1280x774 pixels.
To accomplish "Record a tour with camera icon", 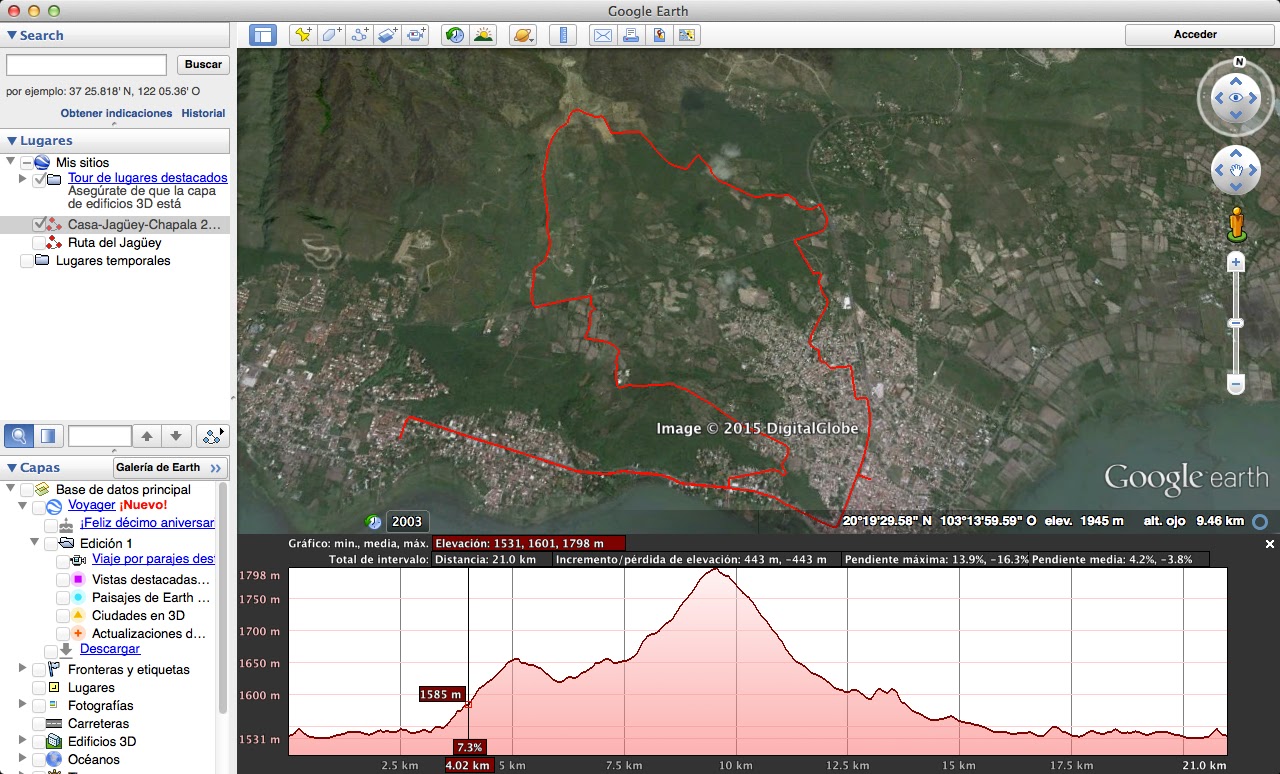I will [417, 35].
